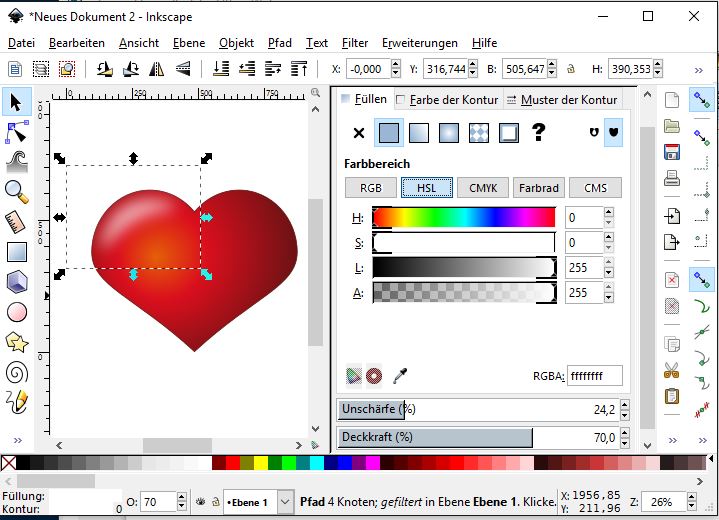Select the Zoom magnifier tool
This screenshot has width=719, height=520.
(16, 190)
